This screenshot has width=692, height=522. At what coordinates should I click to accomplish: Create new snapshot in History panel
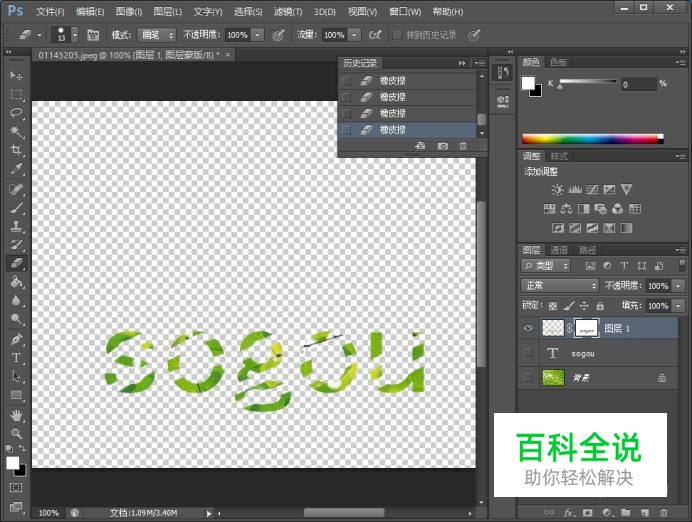[x=442, y=146]
